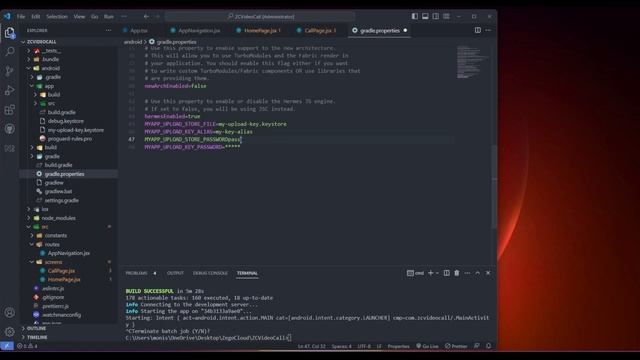Screen dimensions: 640x360
Task: Open the new terminal launch profile dropdown
Action: click(x=437, y=273)
